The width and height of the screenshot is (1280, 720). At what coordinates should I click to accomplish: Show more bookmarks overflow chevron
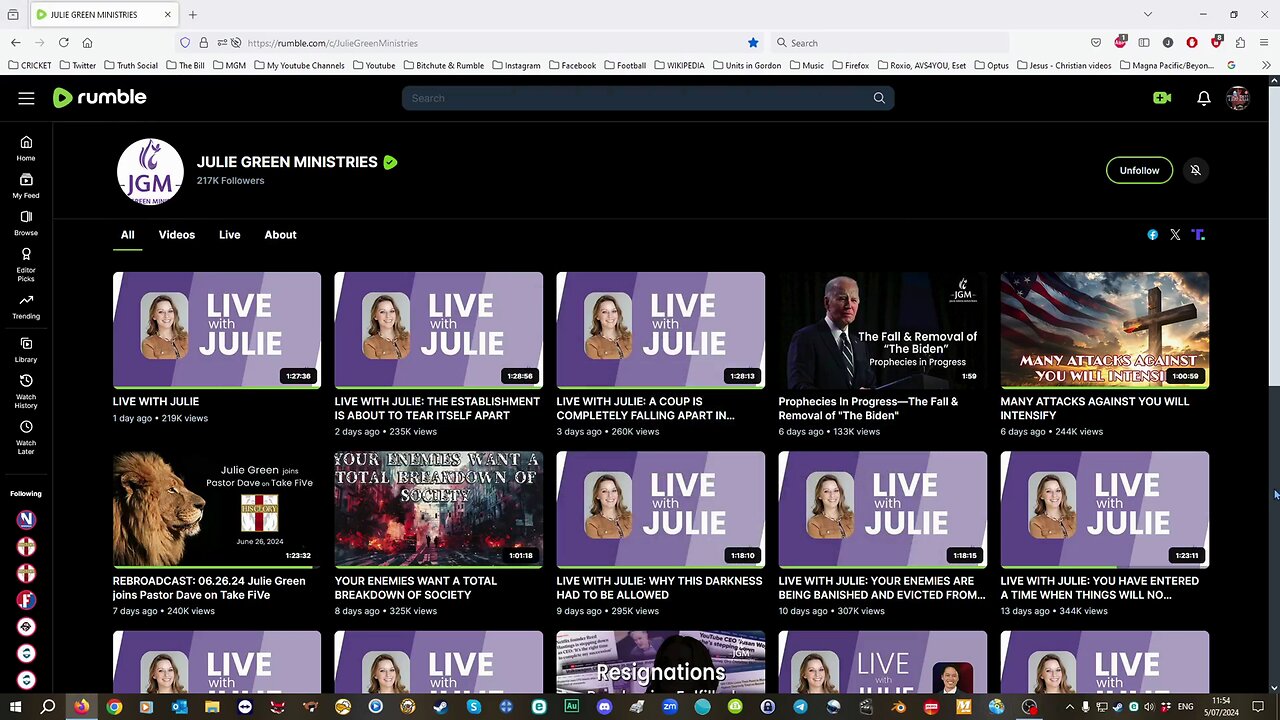[x=1267, y=65]
